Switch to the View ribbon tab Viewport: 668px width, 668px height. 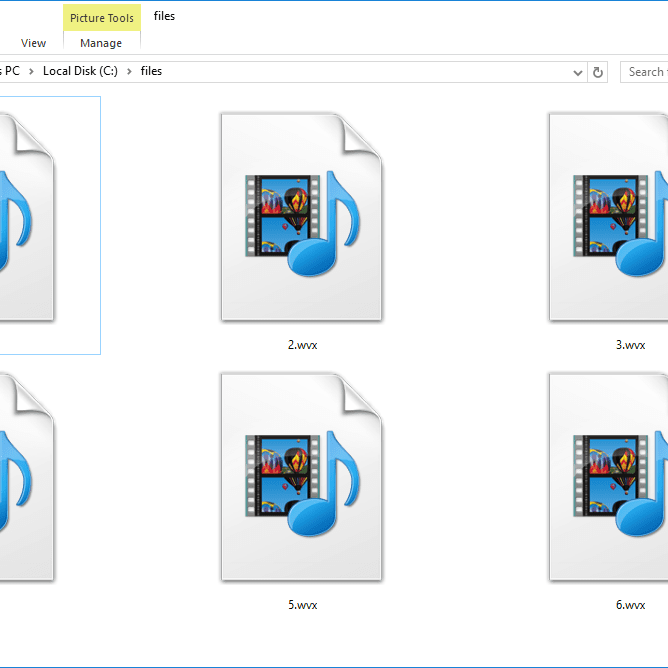pos(33,43)
